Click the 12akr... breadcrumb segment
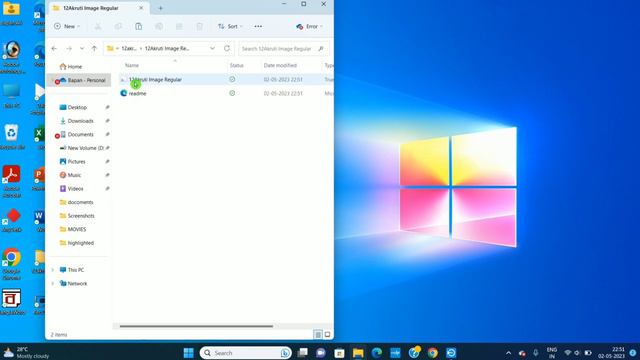 pyautogui.click(x=129, y=49)
